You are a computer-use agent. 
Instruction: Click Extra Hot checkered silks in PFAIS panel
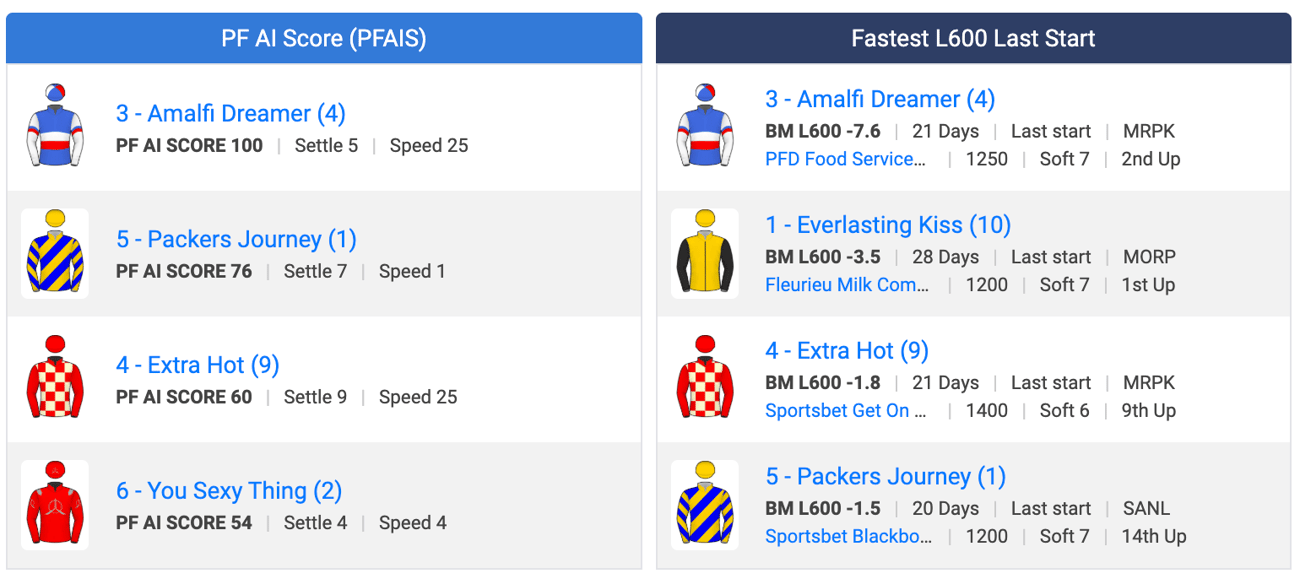[x=55, y=379]
